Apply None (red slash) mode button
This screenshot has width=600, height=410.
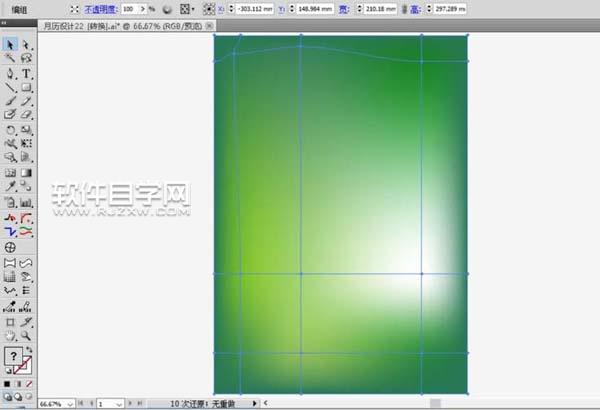pos(29,384)
